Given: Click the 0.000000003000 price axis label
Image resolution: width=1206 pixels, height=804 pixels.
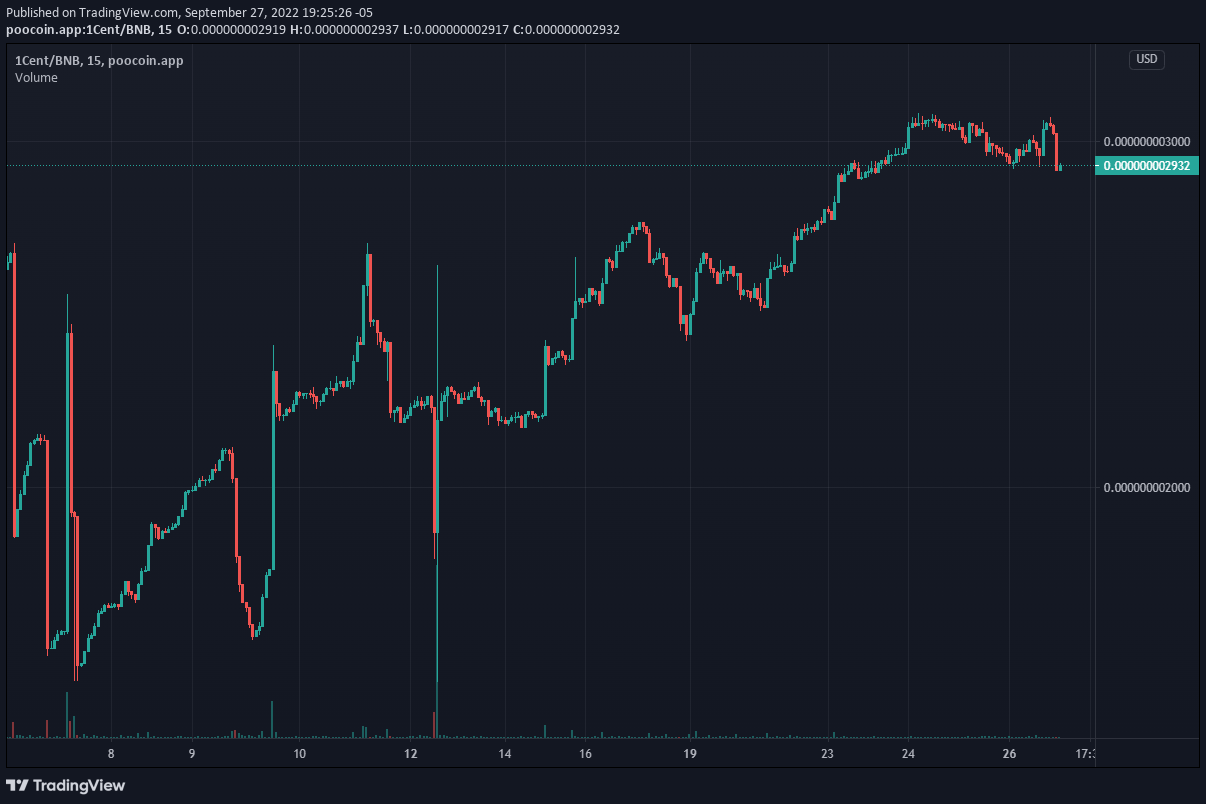Looking at the screenshot, I should pos(1146,141).
